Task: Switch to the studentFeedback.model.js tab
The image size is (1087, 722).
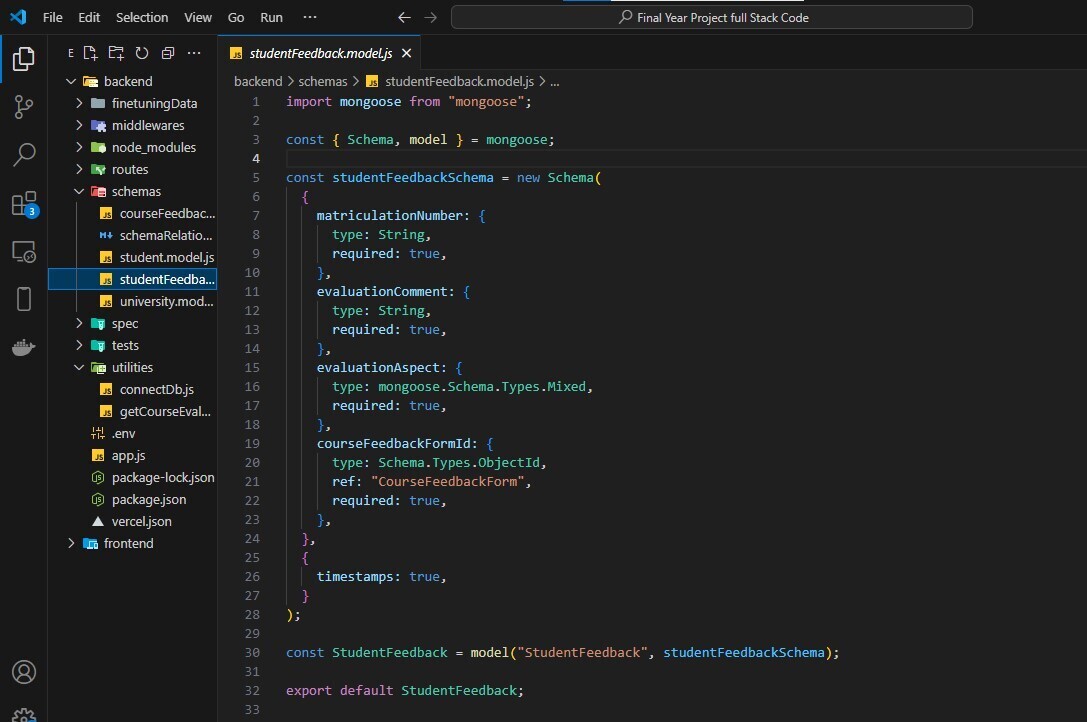Action: tap(320, 53)
